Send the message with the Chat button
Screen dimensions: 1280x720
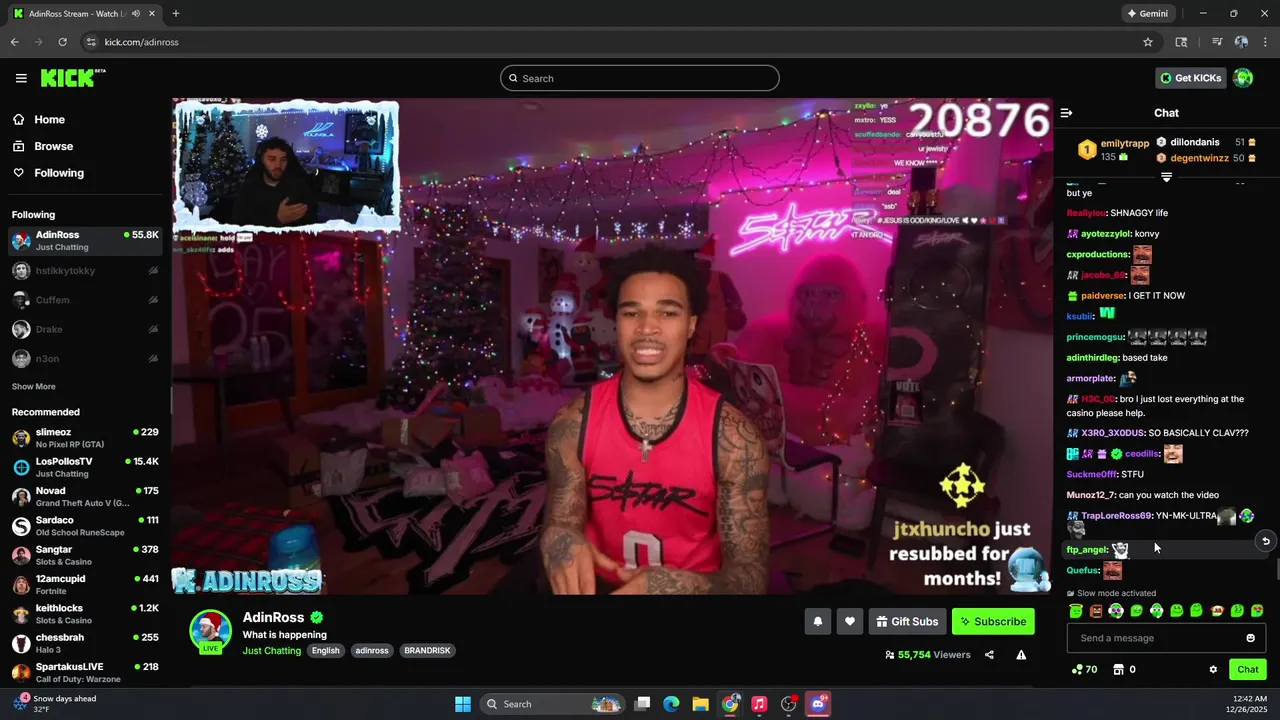coord(1248,669)
